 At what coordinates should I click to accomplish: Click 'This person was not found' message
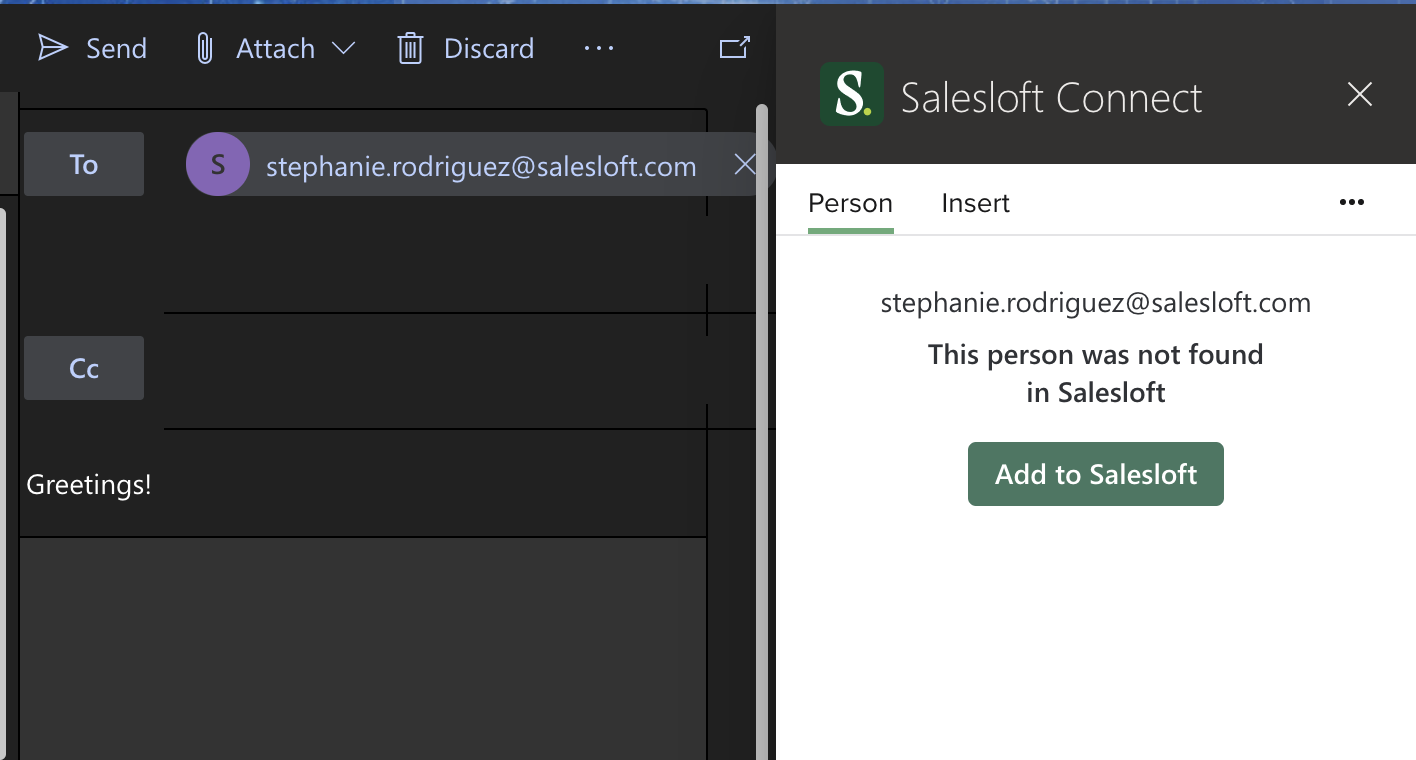click(x=1096, y=373)
